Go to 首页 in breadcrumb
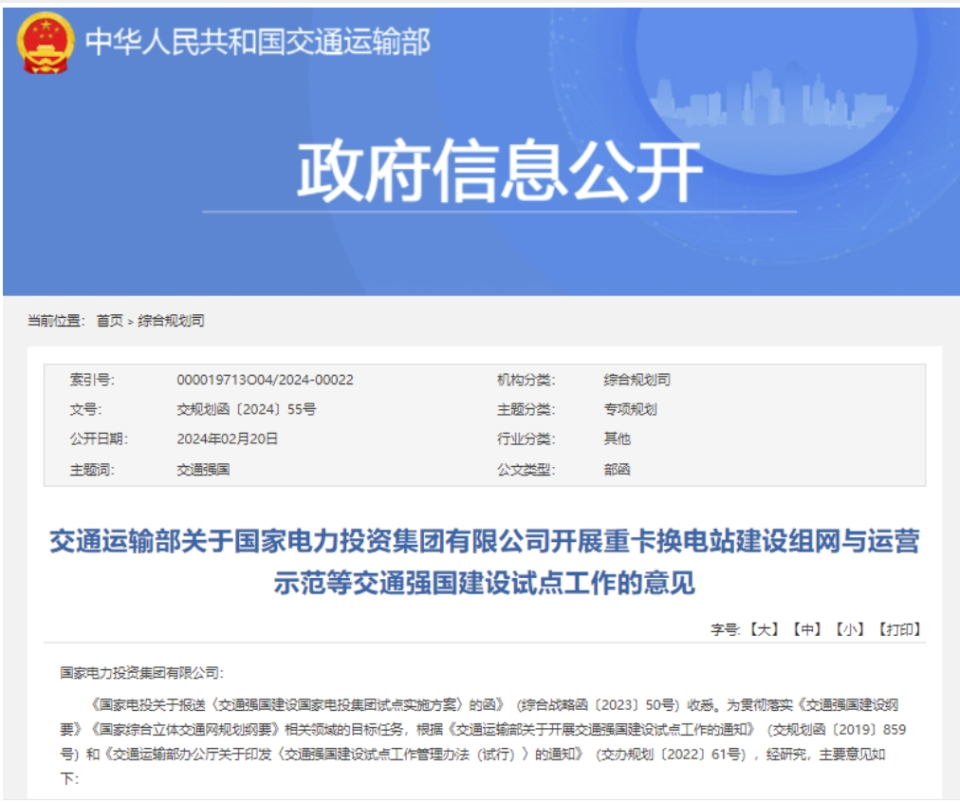 [x=110, y=321]
